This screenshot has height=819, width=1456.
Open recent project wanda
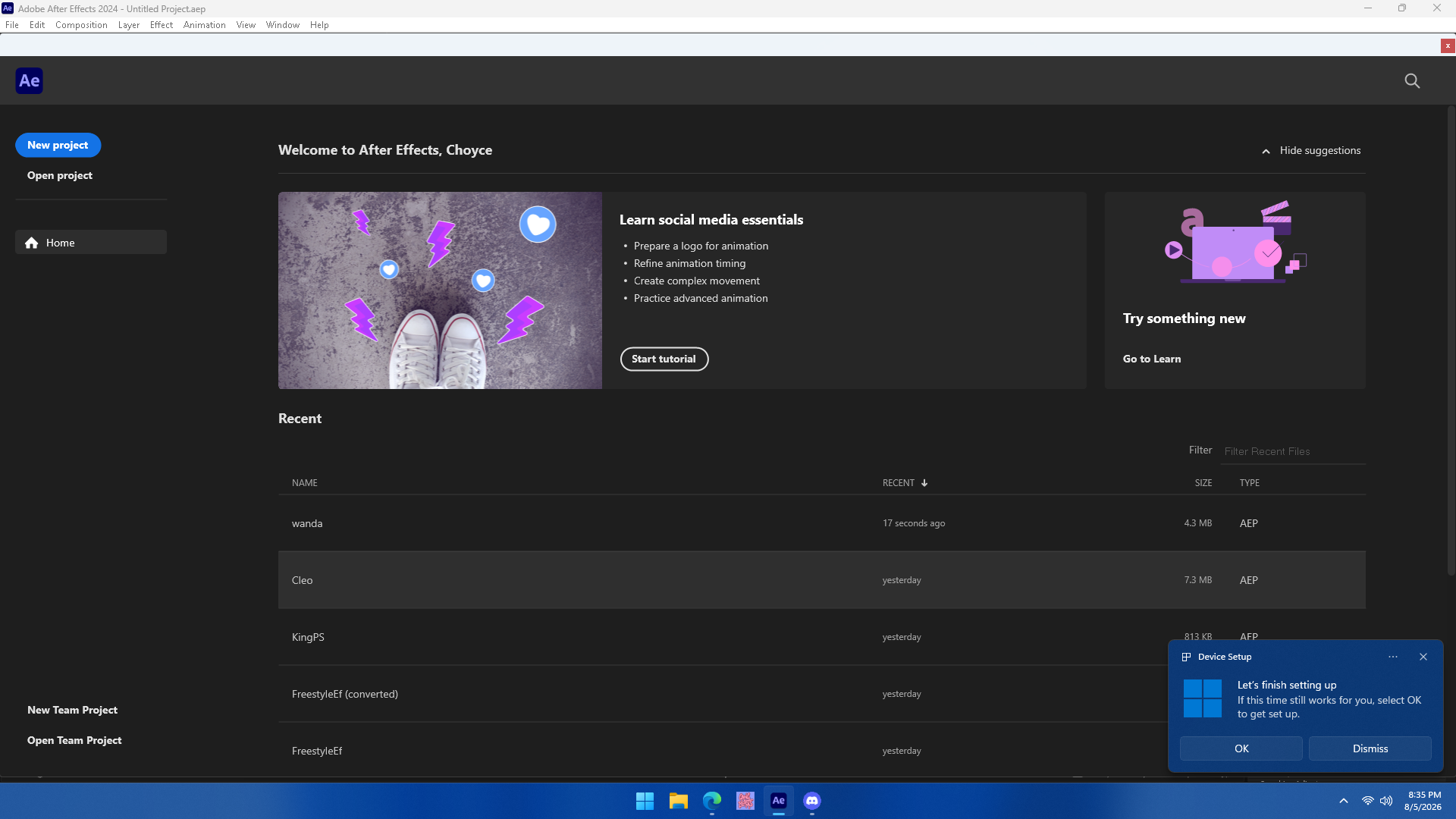(x=822, y=523)
